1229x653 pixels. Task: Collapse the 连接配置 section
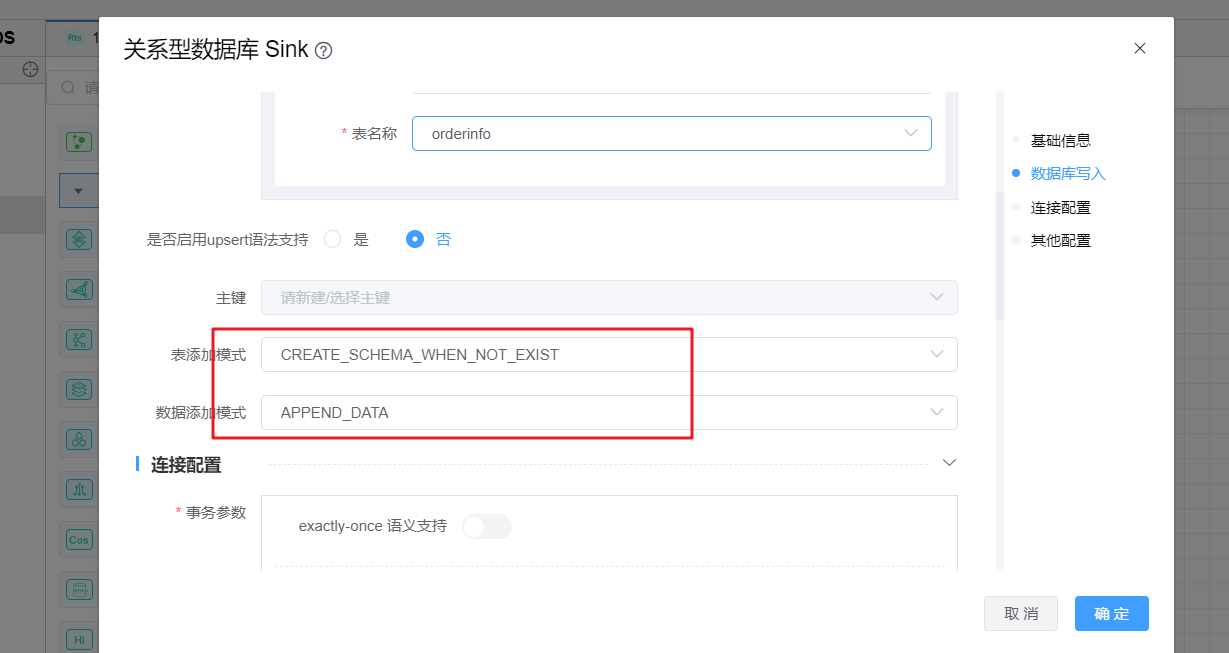[x=950, y=463]
